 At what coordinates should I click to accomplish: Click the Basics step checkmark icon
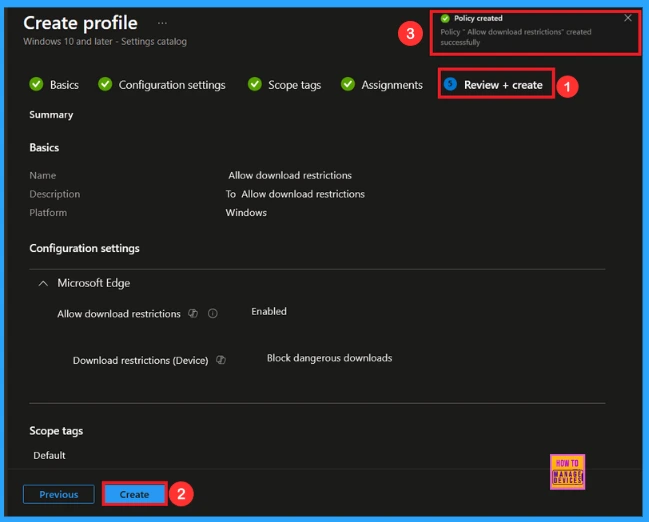pos(36,84)
